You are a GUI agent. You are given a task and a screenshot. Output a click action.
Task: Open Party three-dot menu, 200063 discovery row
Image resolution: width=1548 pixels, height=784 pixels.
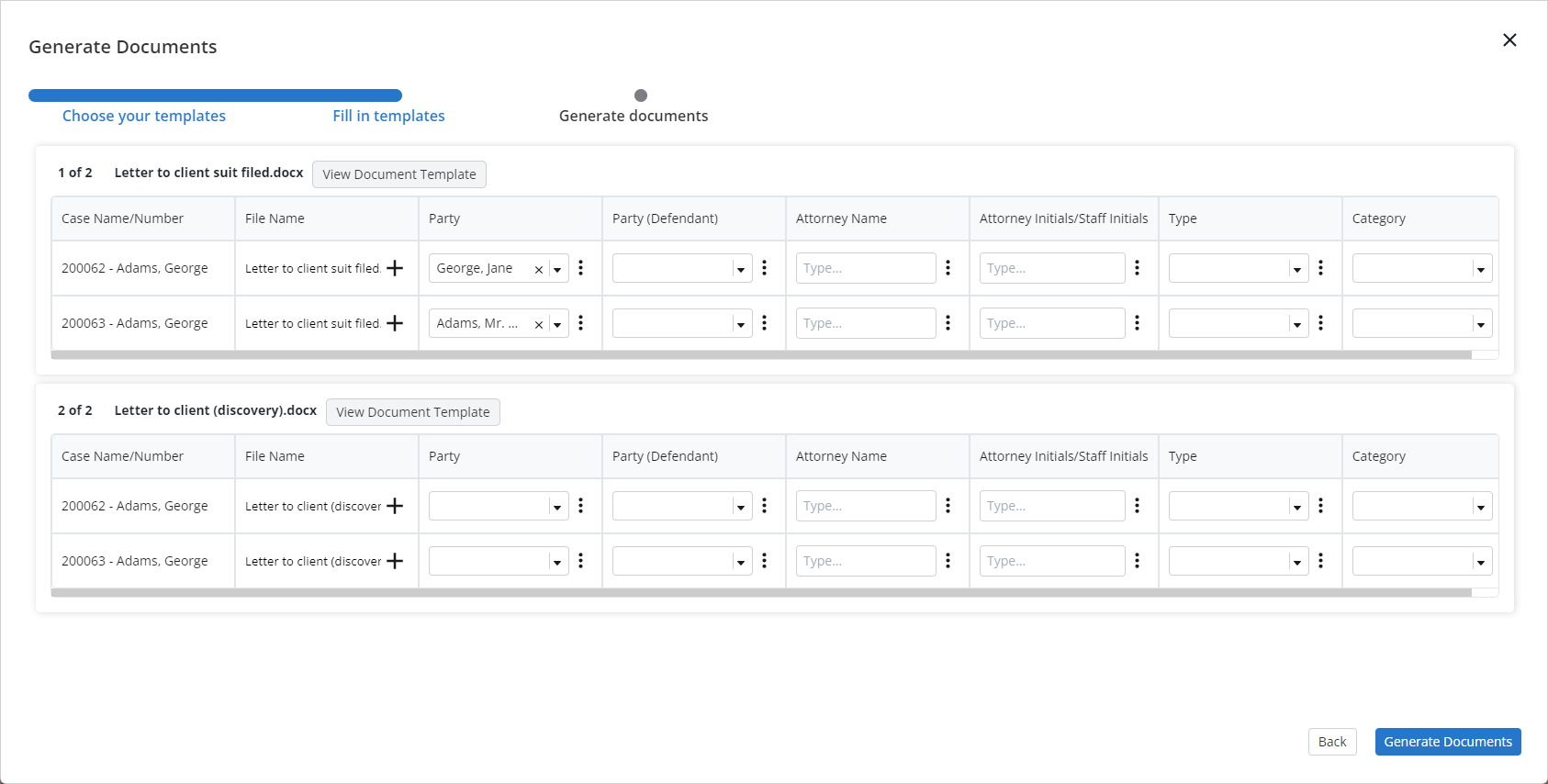tap(580, 561)
